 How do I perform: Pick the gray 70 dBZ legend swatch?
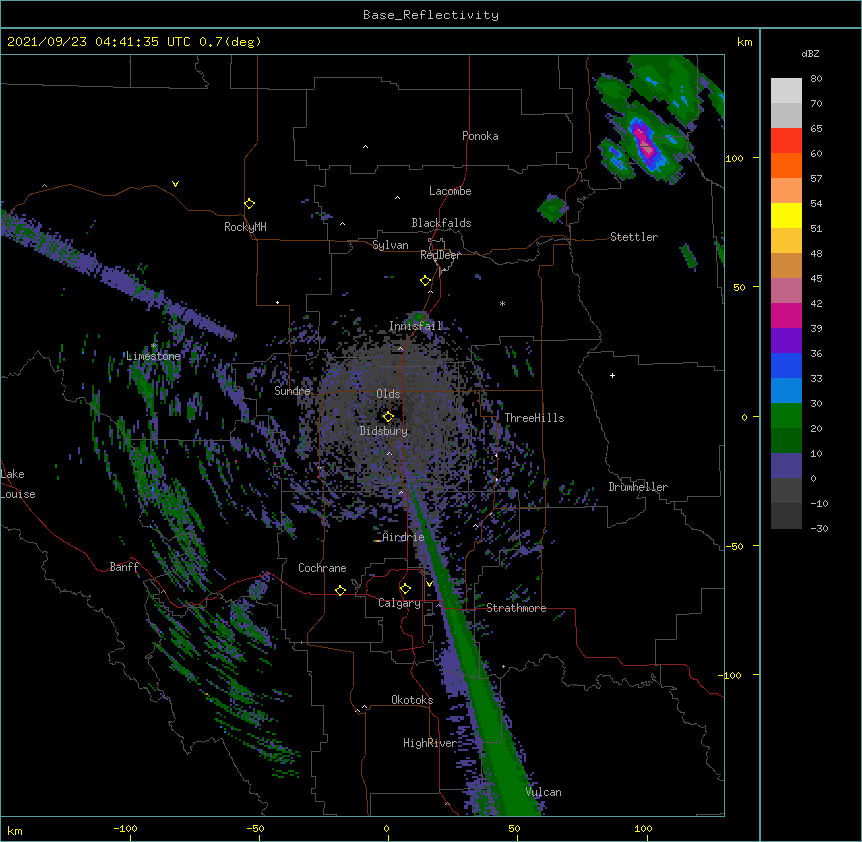click(786, 115)
